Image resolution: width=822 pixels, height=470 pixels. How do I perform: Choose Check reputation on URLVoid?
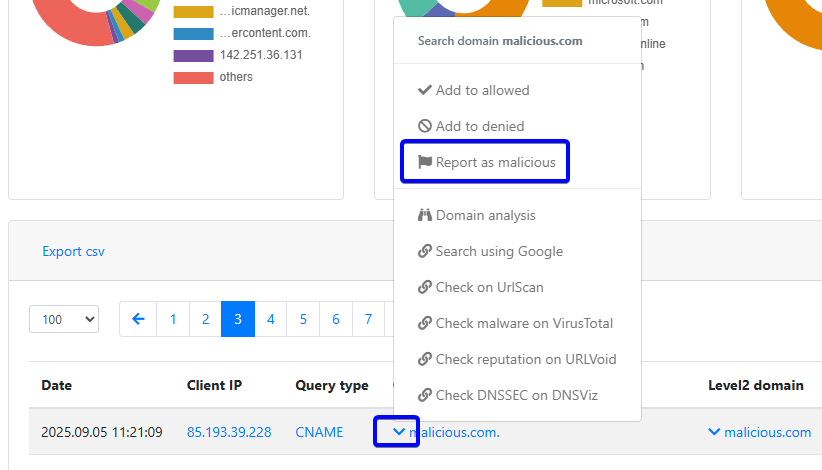517,359
